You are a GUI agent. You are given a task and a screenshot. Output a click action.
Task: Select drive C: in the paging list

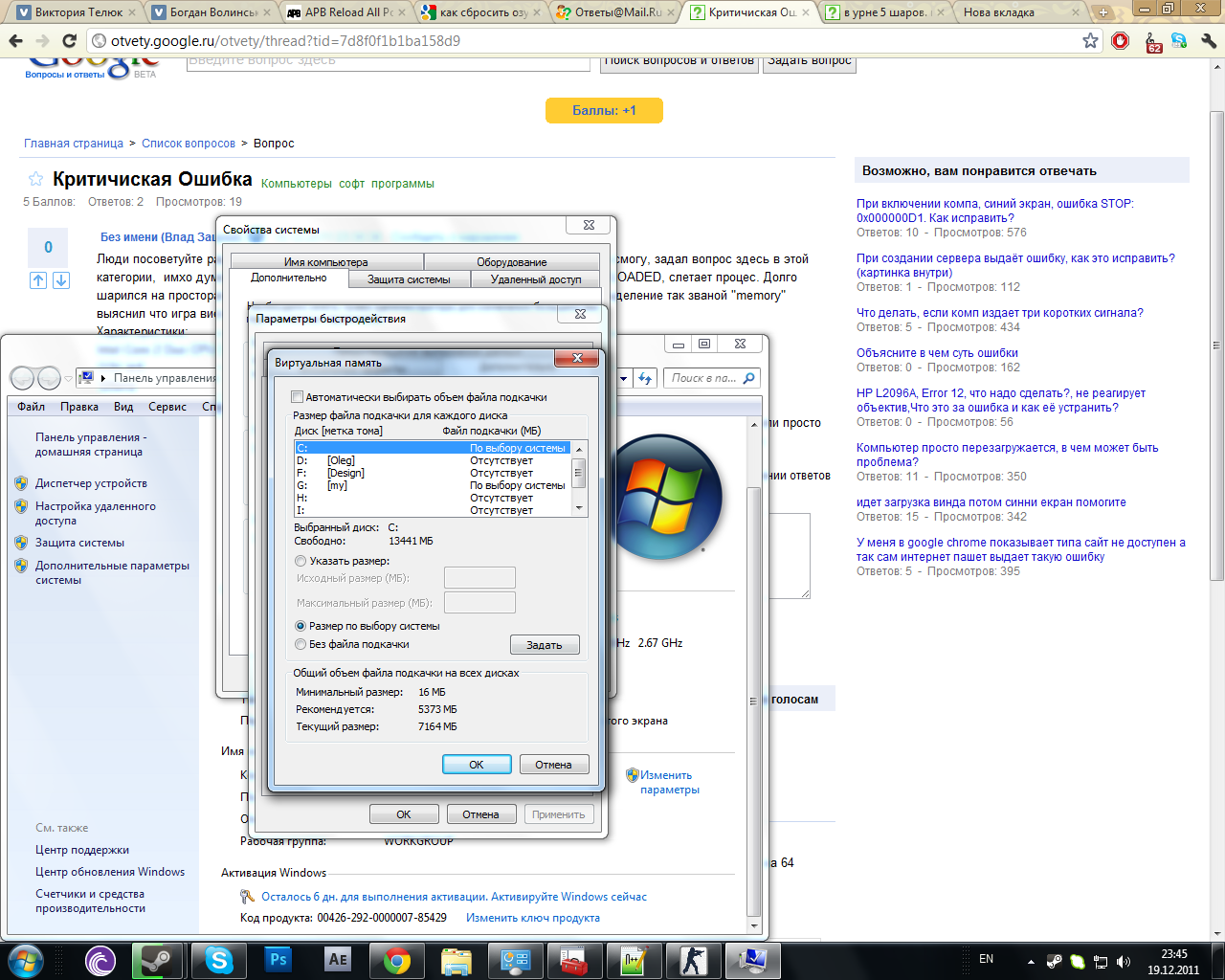[433, 448]
